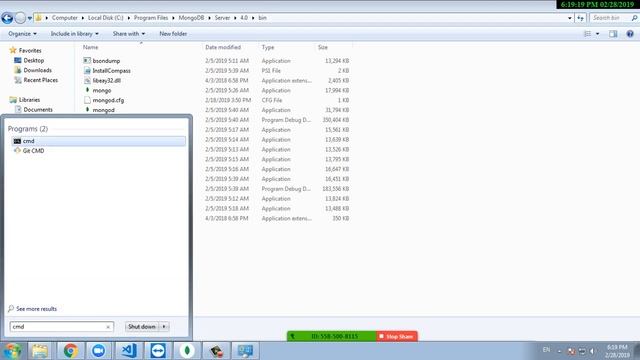Image resolution: width=640 pixels, height=360 pixels.
Task: Open the Organize menu
Action: pos(22,34)
